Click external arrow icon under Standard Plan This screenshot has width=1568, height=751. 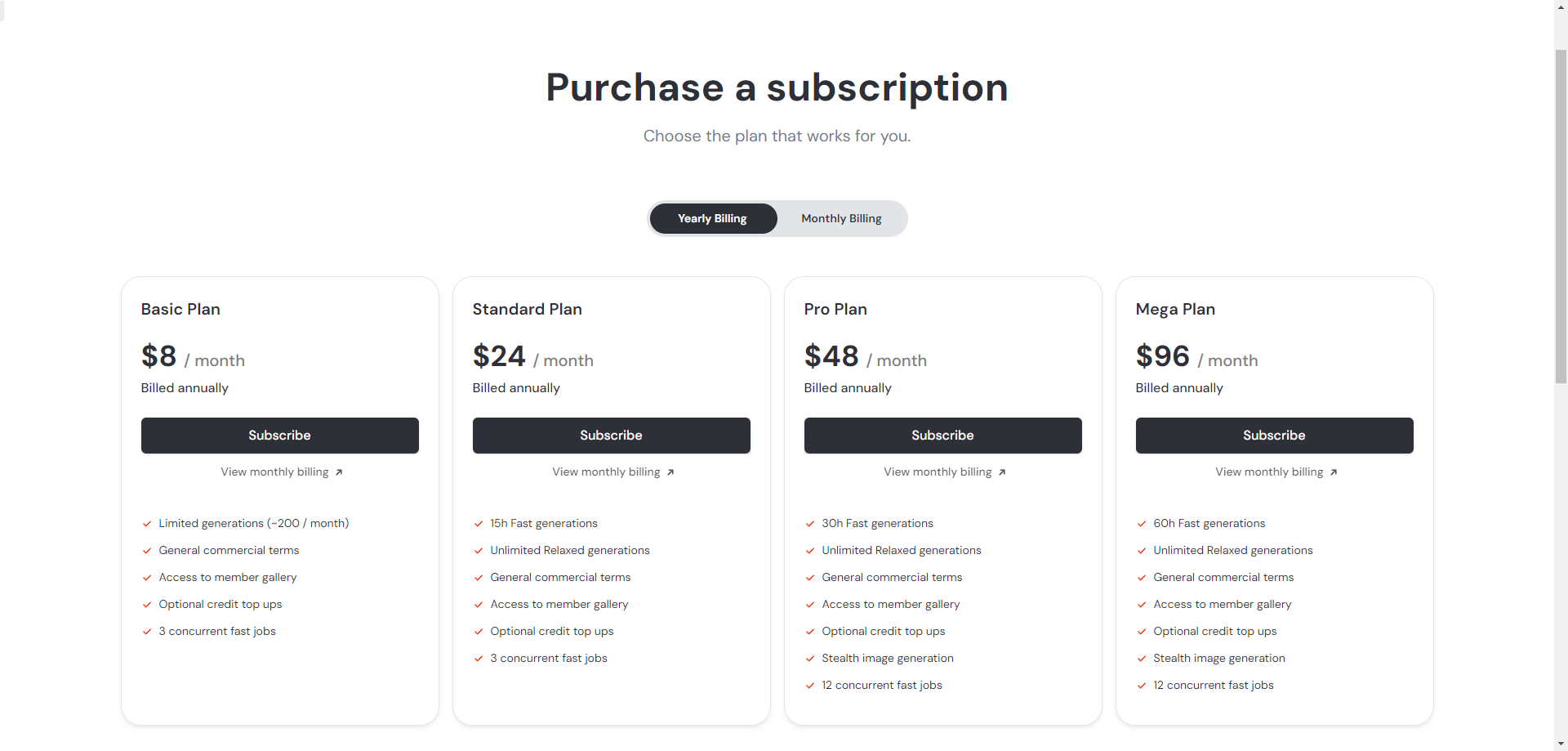pos(670,472)
